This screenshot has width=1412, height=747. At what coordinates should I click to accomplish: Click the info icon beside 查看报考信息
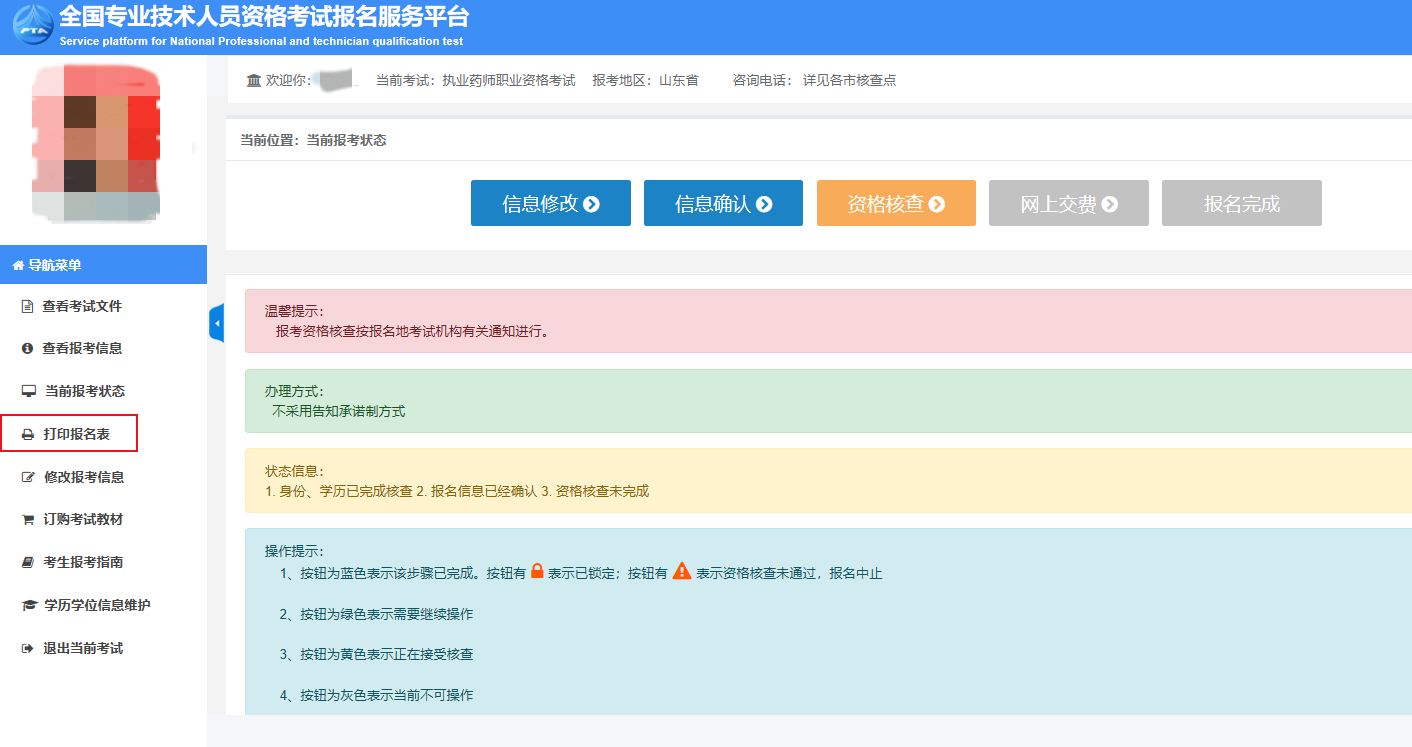point(28,348)
